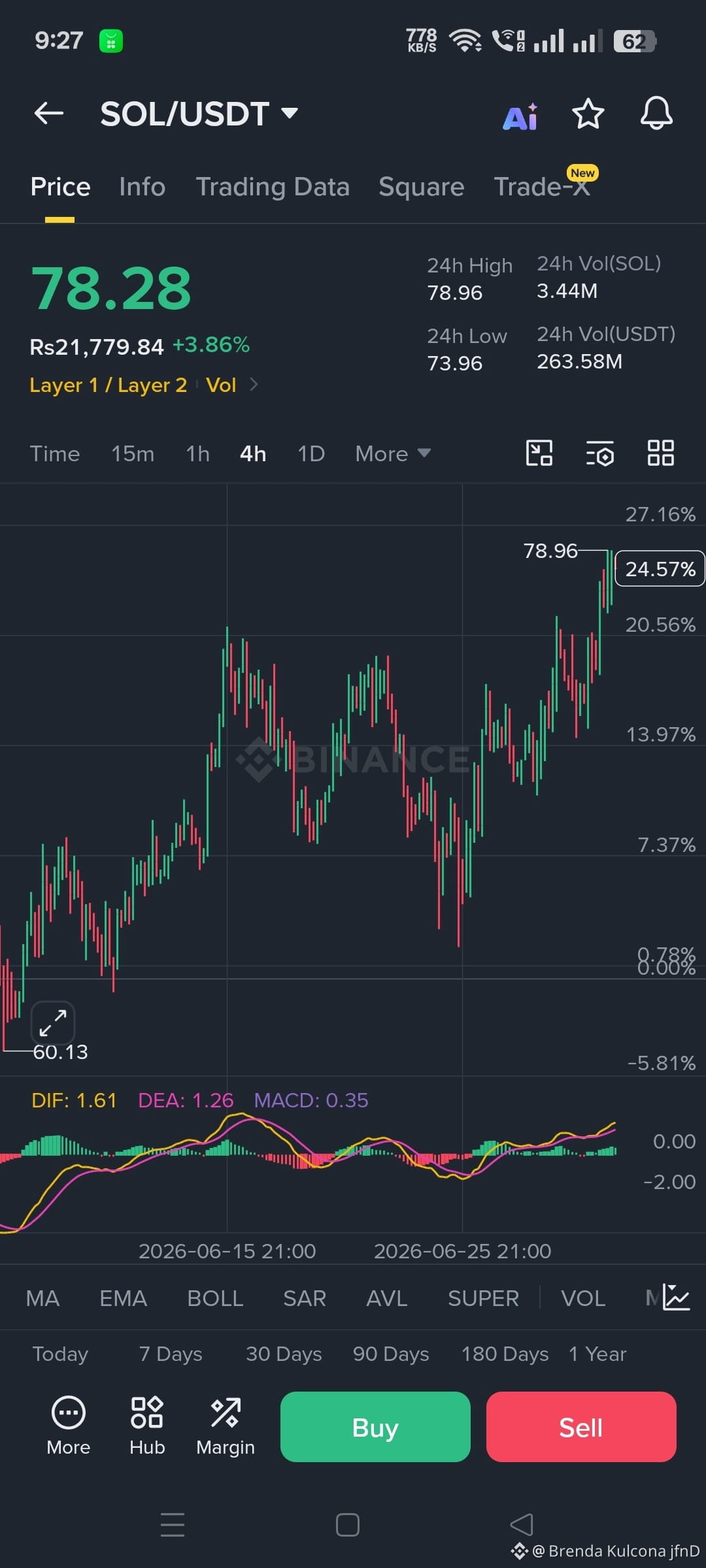The width and height of the screenshot is (706, 1568).
Task: Select the 7 Days range
Action: click(171, 1354)
